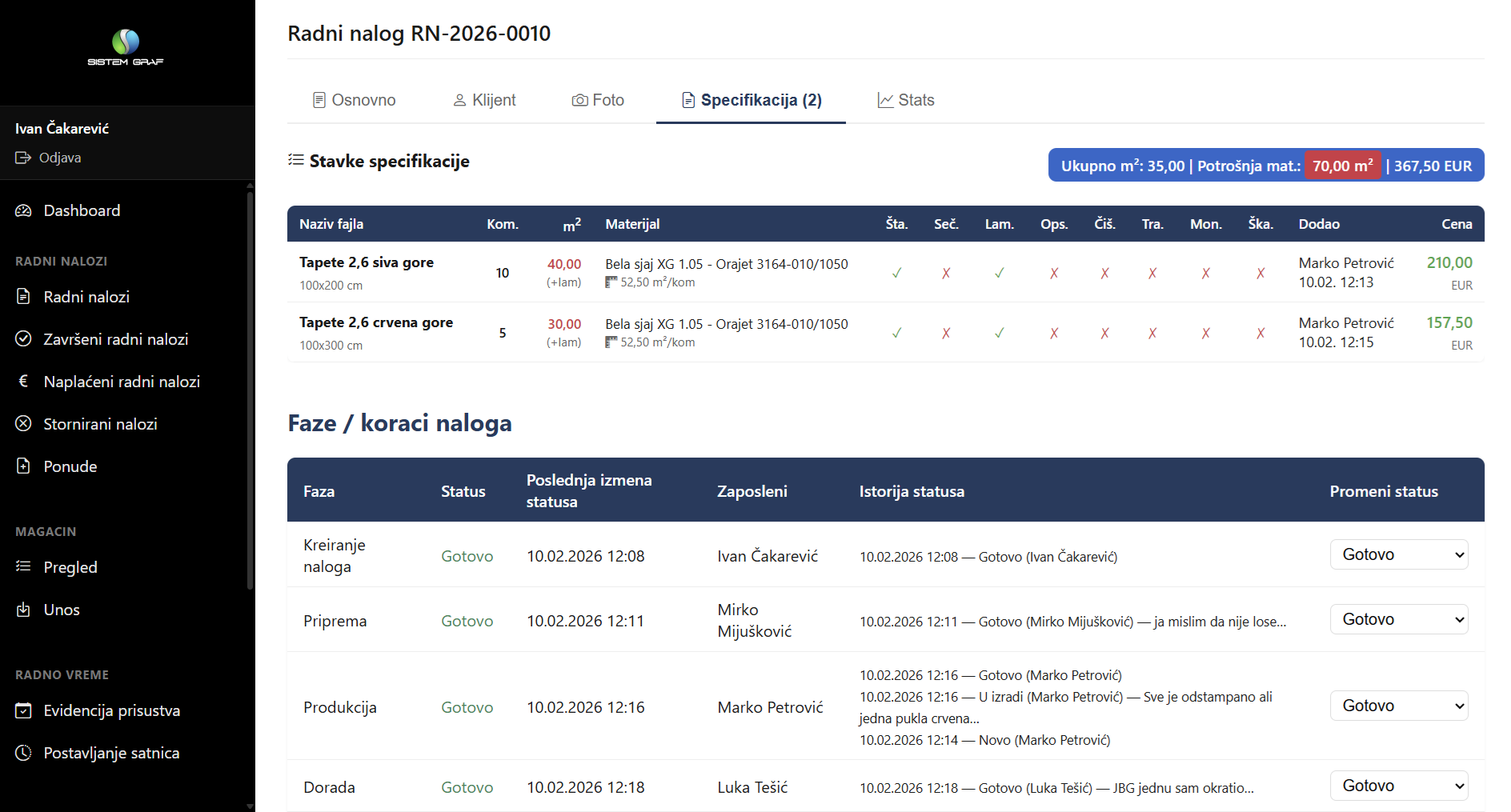This screenshot has height=812, width=1511.
Task: Toggle Laminacija checkmark for Tapete crvena row
Action: pos(999,333)
